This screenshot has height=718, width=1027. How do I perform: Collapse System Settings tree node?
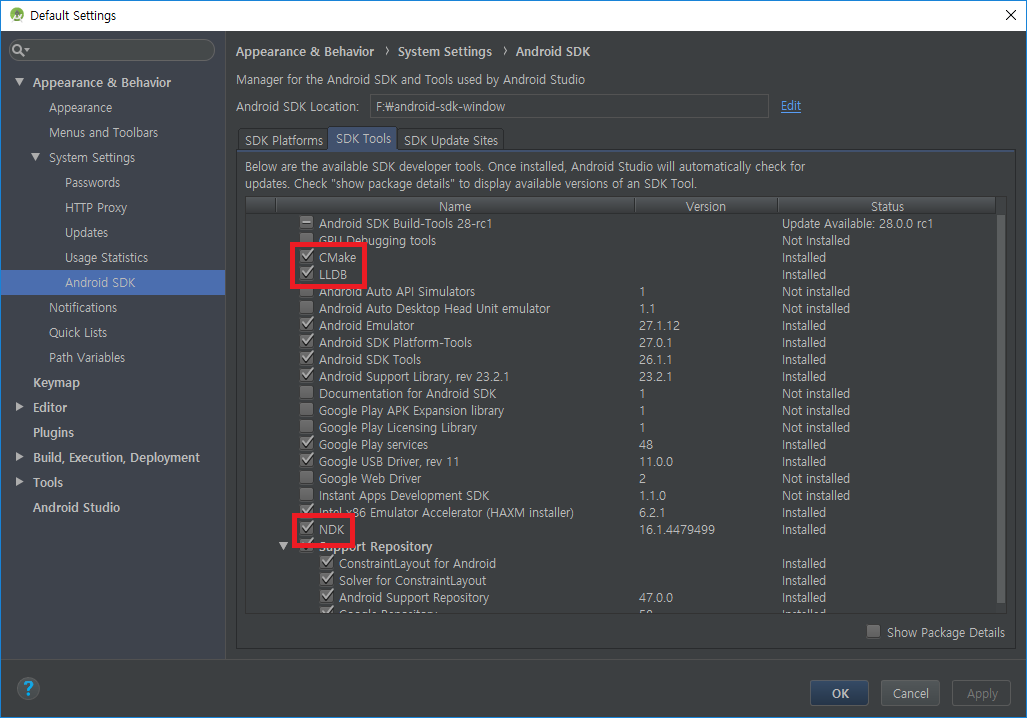pos(35,157)
